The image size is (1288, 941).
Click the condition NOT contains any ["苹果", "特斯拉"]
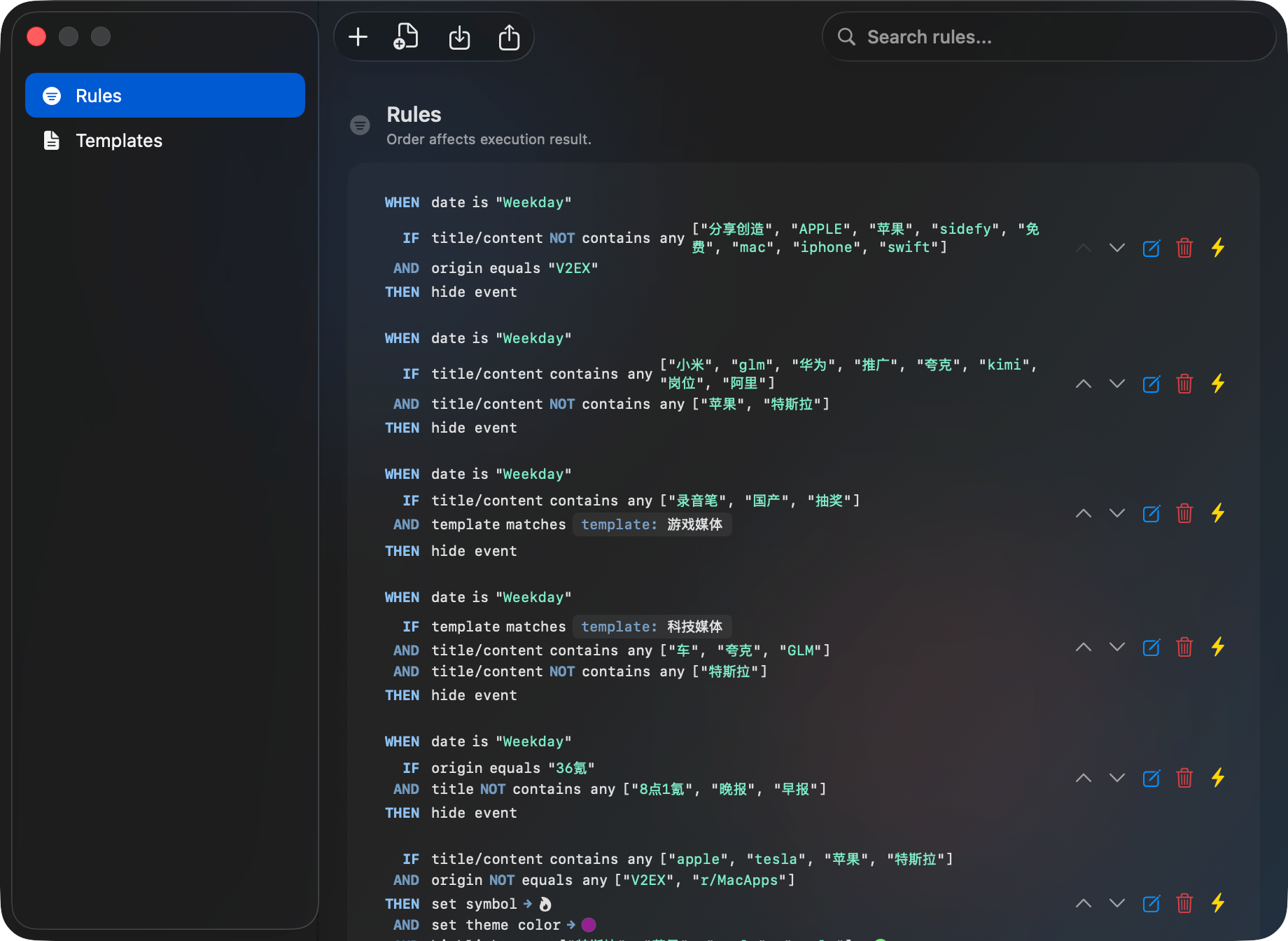[x=630, y=404]
